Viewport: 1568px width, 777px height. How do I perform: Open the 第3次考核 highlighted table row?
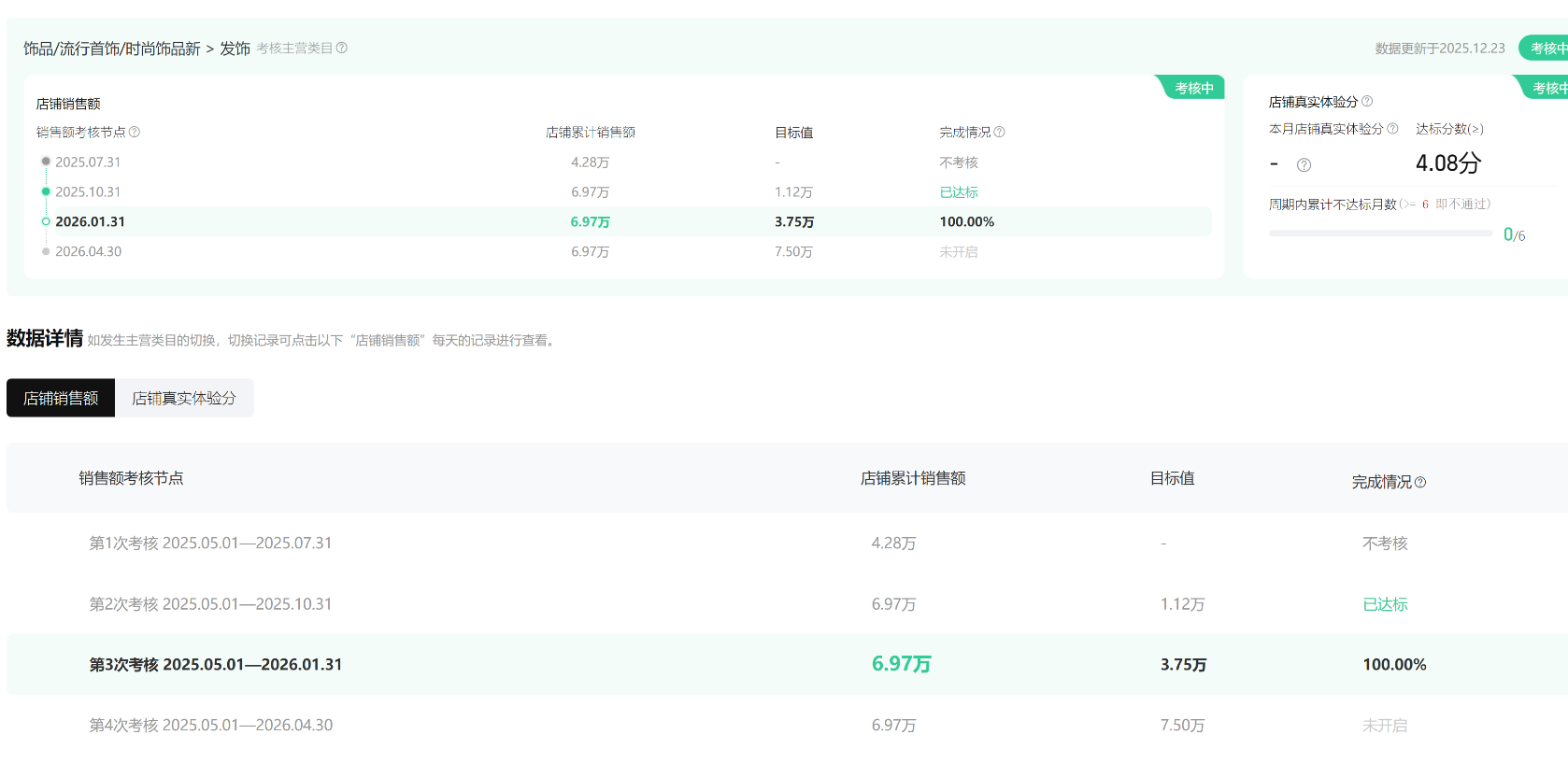[x=215, y=664]
